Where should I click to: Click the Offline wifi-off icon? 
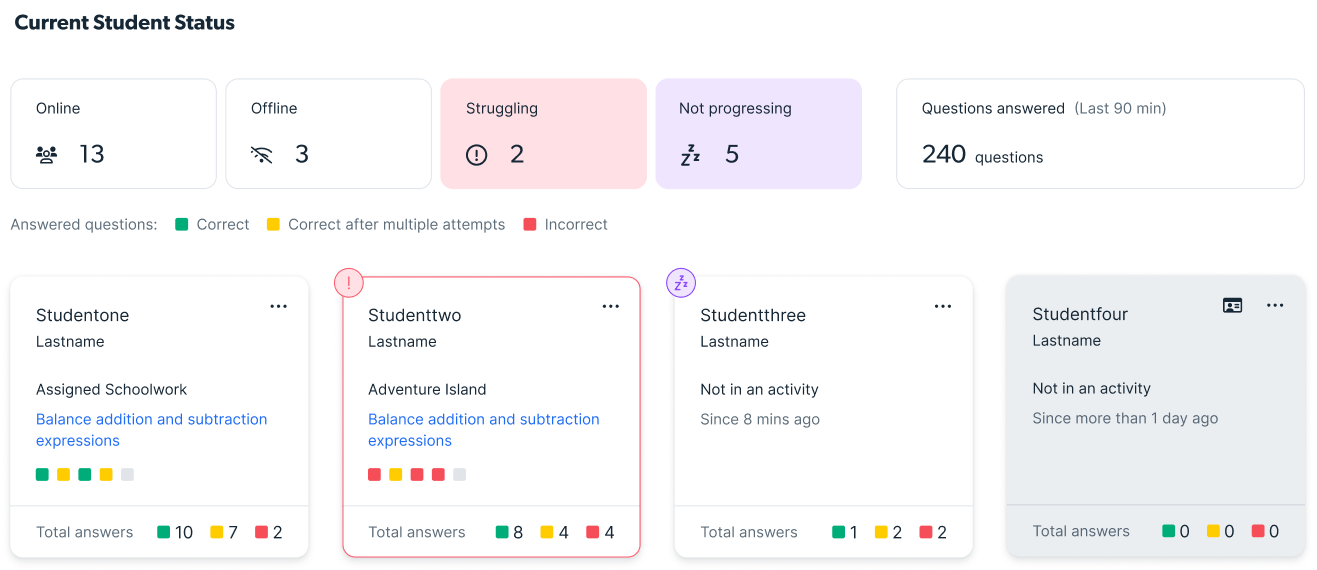[261, 155]
